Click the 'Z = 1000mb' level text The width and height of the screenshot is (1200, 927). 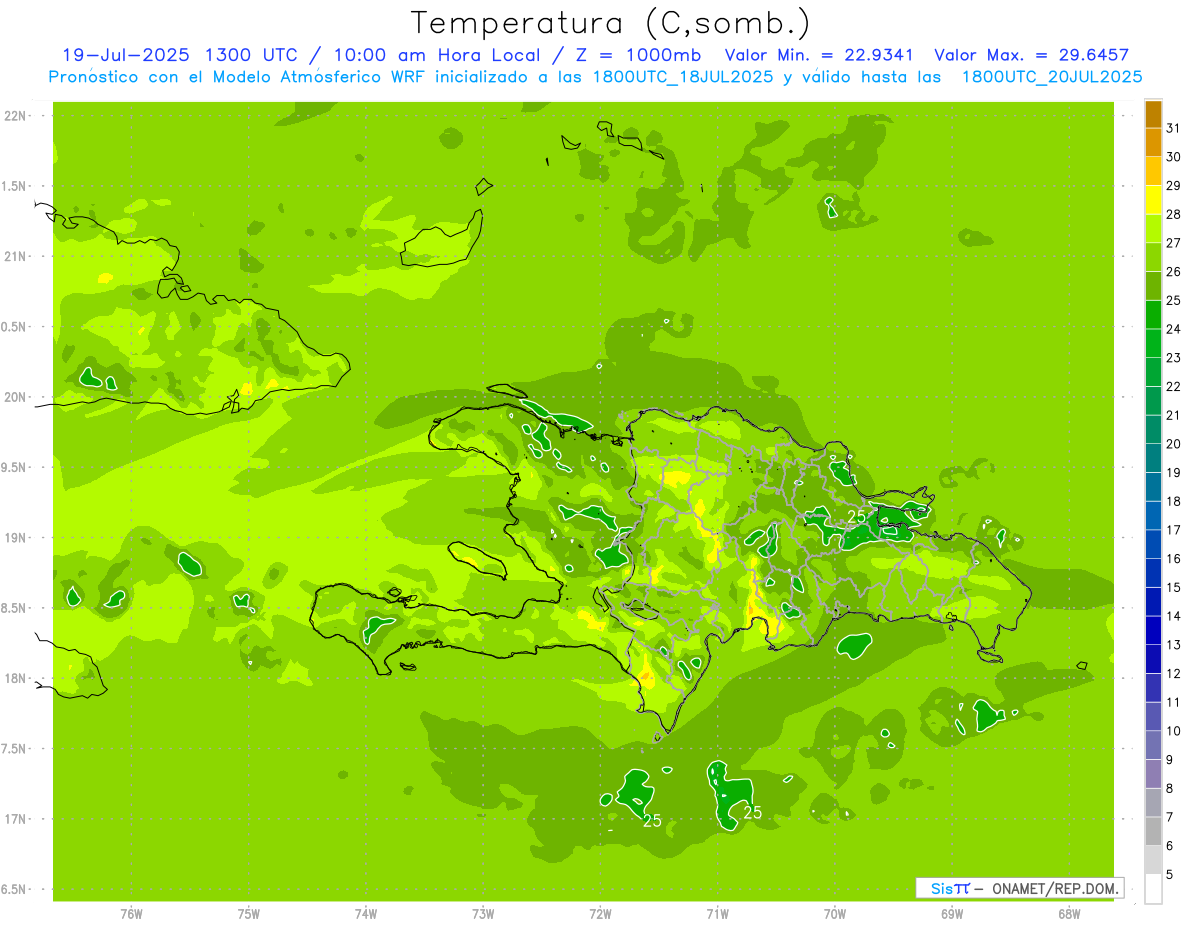tap(635, 55)
